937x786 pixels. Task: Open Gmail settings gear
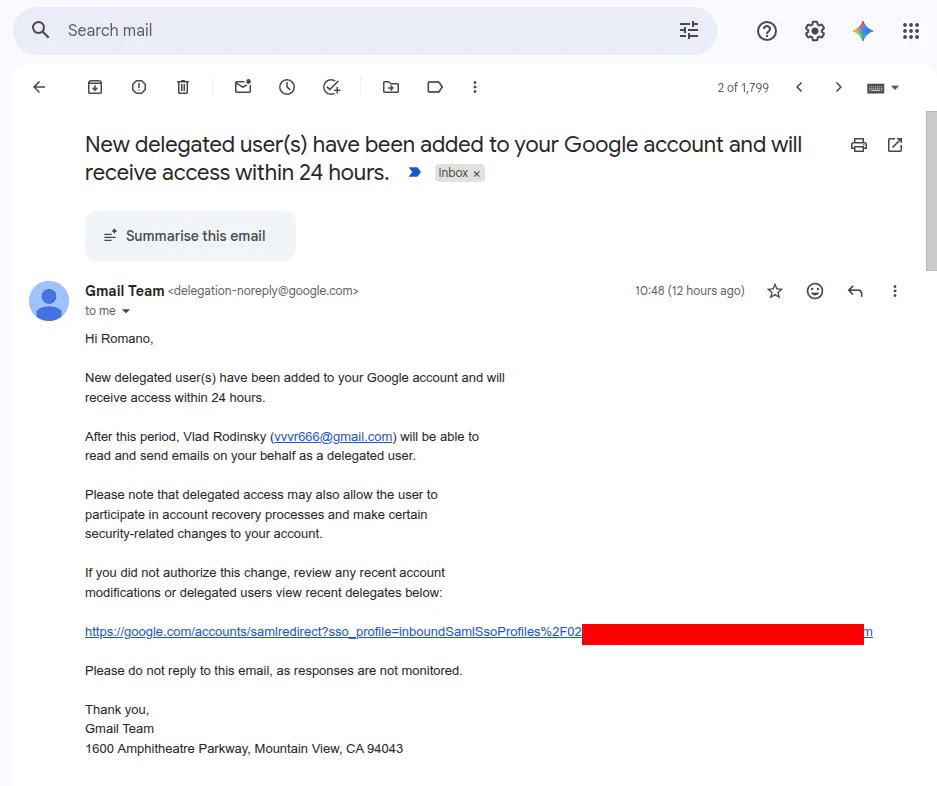[x=814, y=30]
